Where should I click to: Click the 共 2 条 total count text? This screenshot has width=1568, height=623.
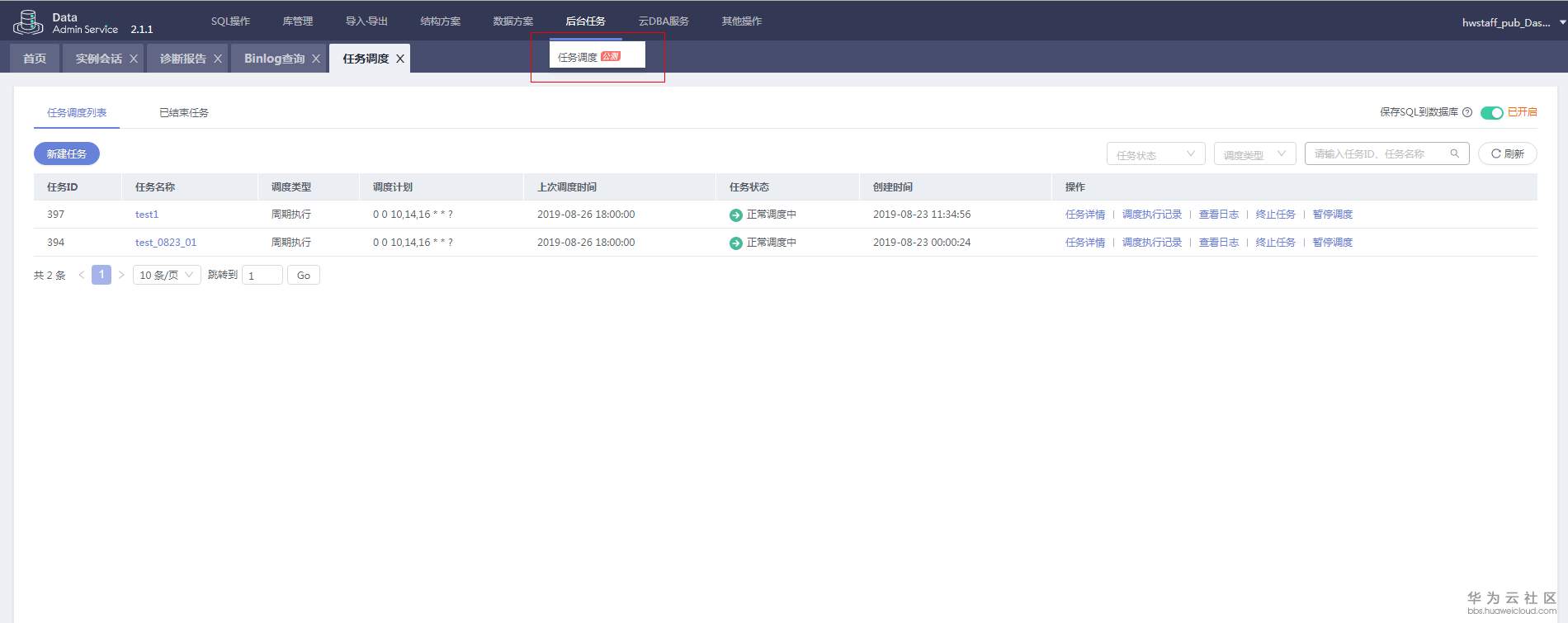tap(50, 276)
